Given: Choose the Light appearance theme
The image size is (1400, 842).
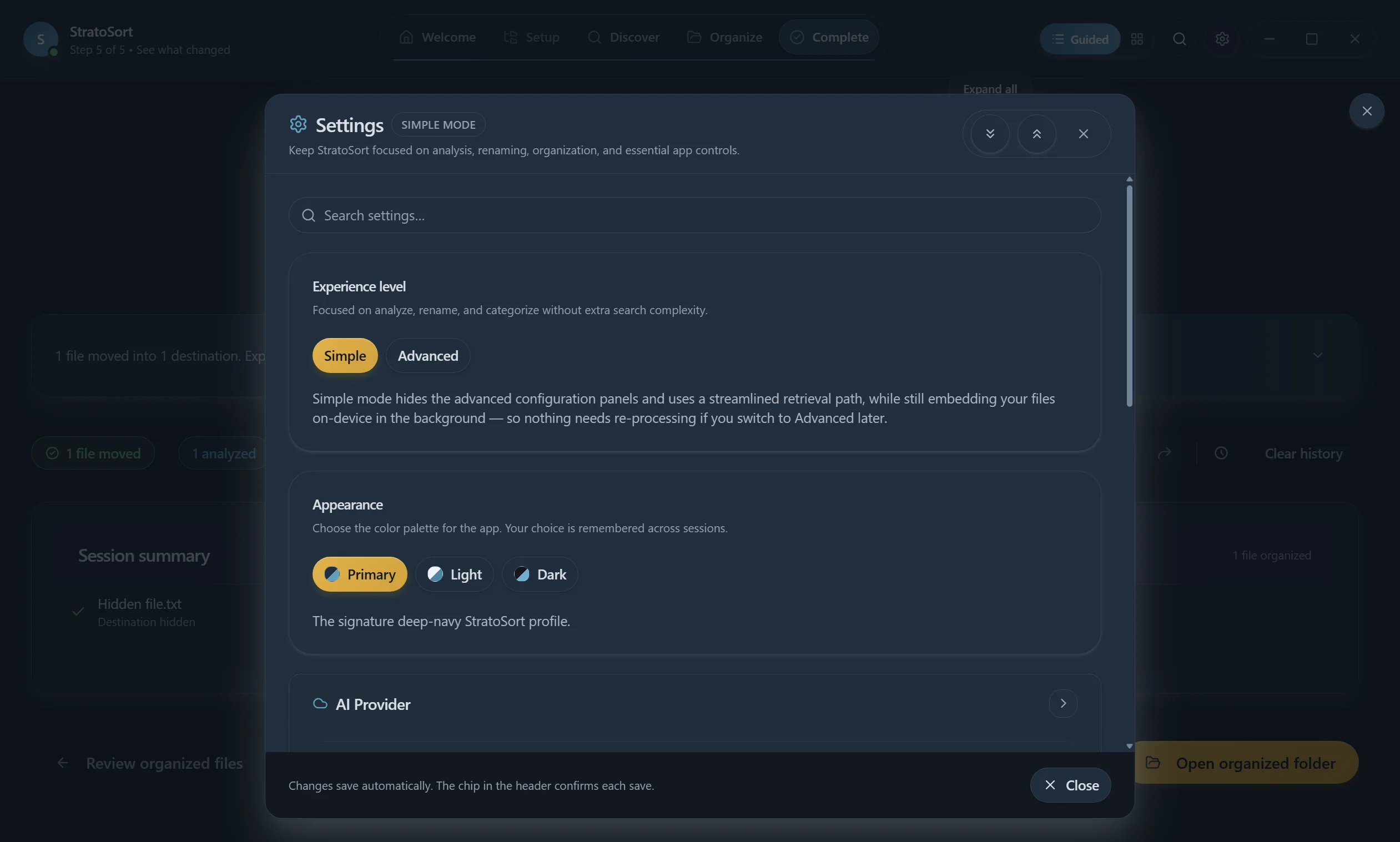Looking at the screenshot, I should (x=454, y=574).
